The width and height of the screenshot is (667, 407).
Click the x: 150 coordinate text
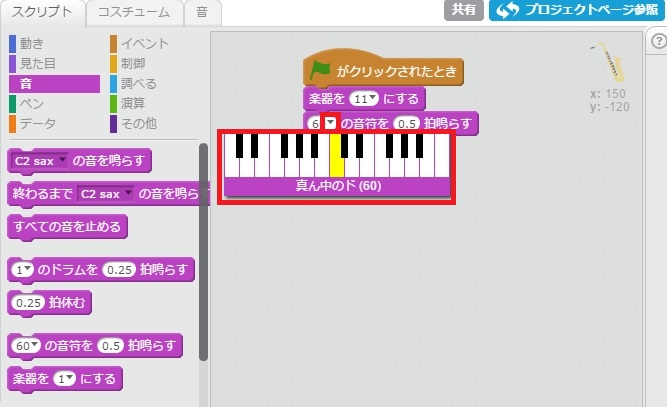608,94
